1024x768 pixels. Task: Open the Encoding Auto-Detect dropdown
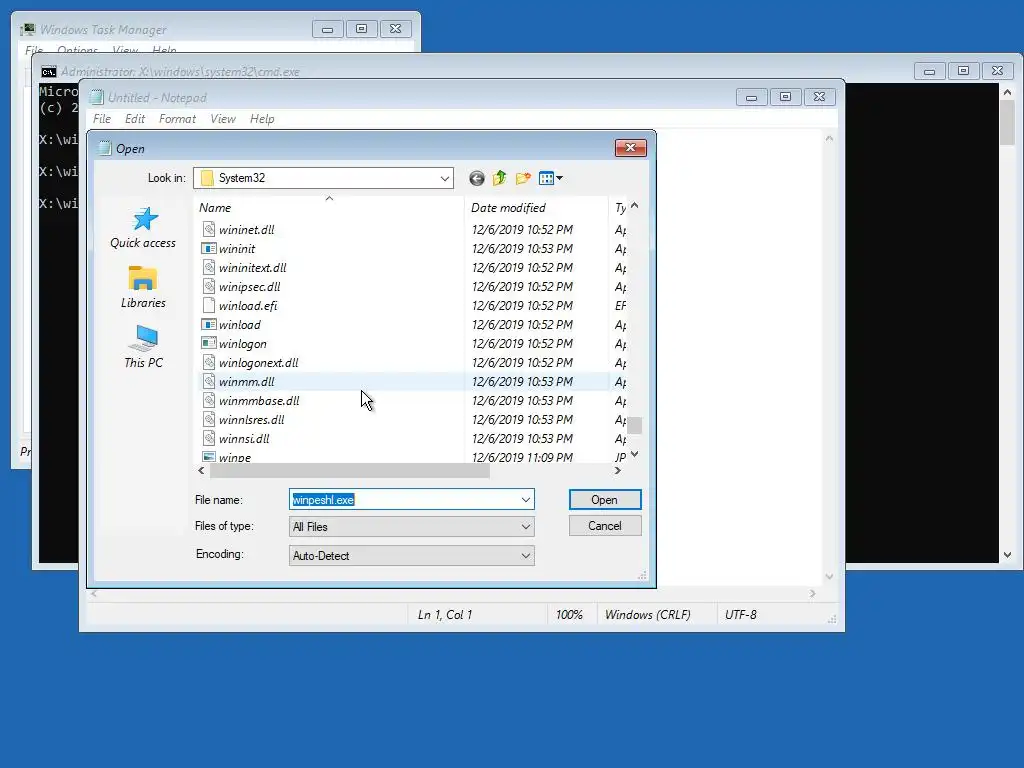[x=411, y=555]
